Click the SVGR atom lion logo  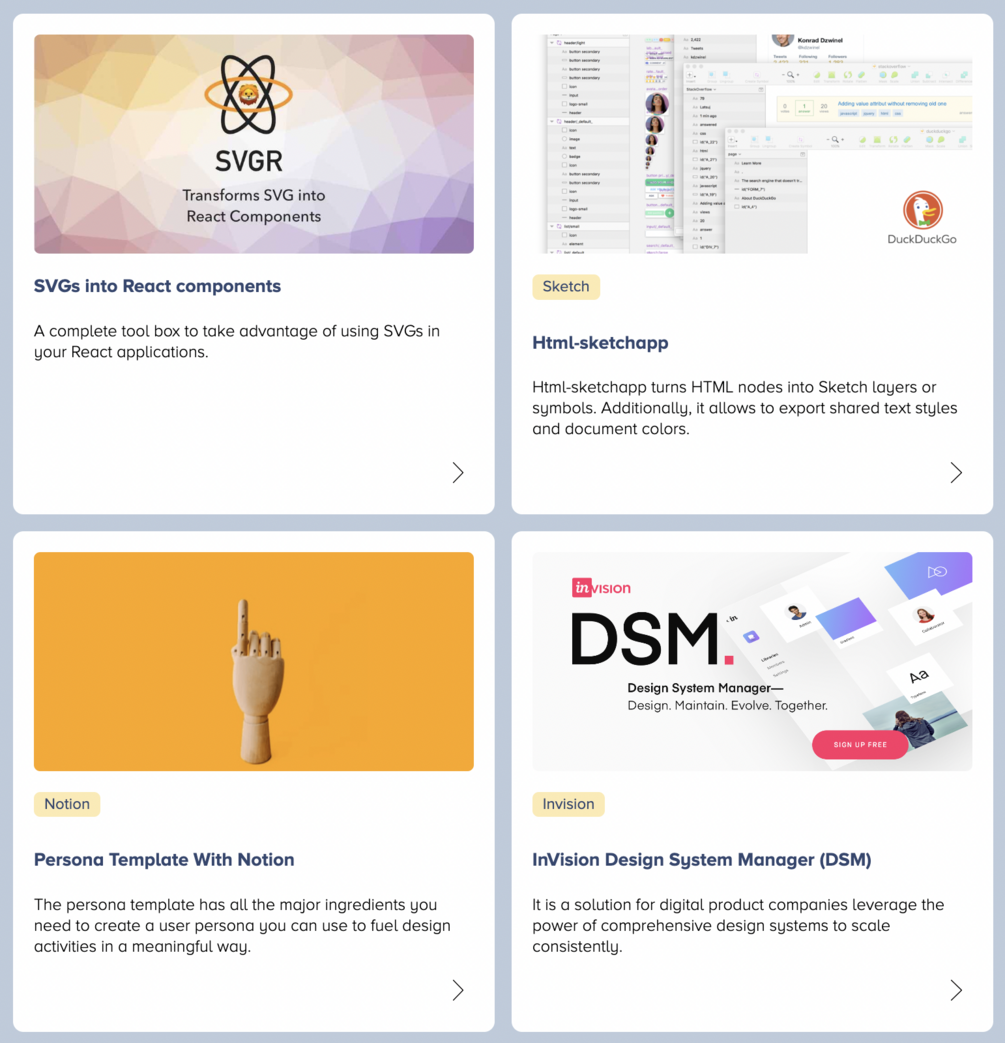248,95
